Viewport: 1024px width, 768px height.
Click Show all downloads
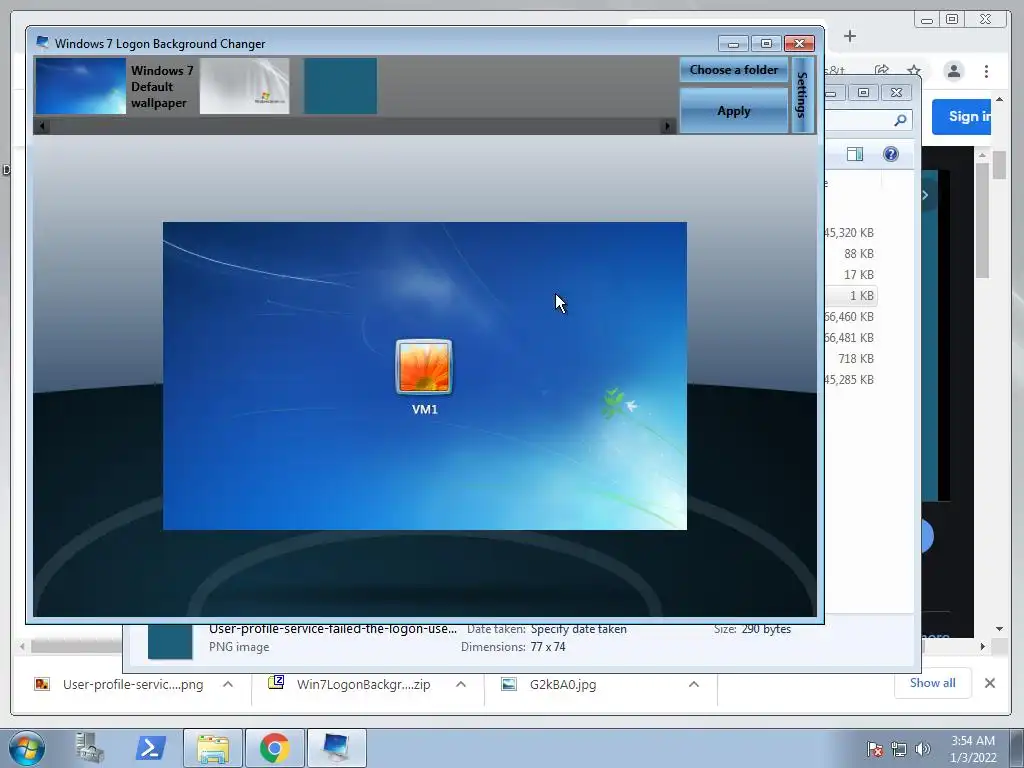point(933,683)
